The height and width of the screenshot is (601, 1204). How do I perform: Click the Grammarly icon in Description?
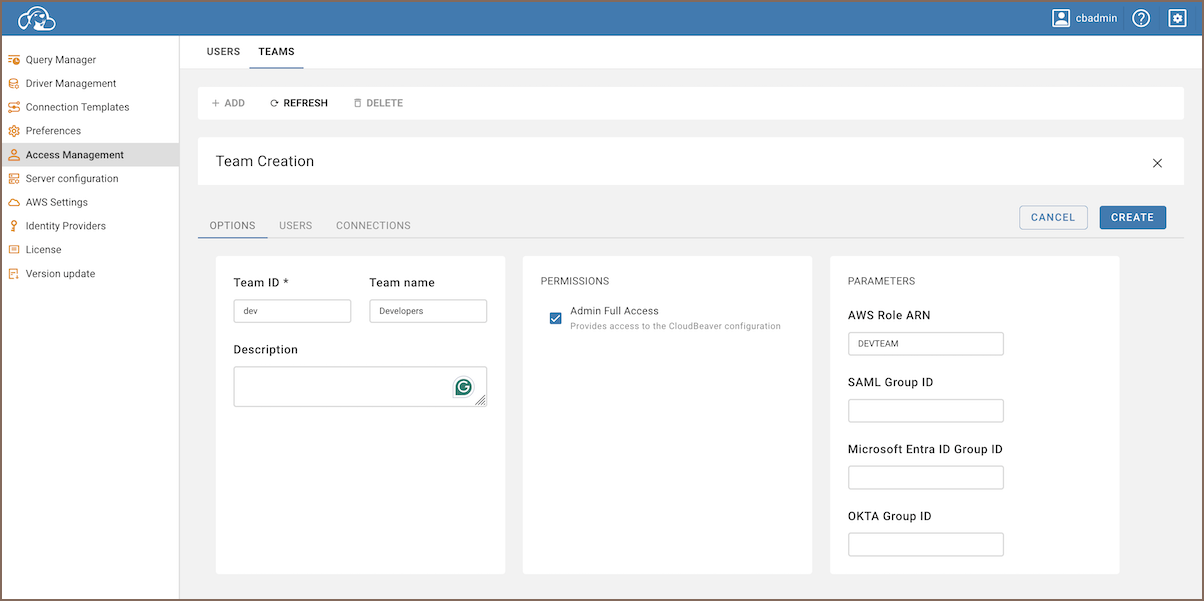463,387
